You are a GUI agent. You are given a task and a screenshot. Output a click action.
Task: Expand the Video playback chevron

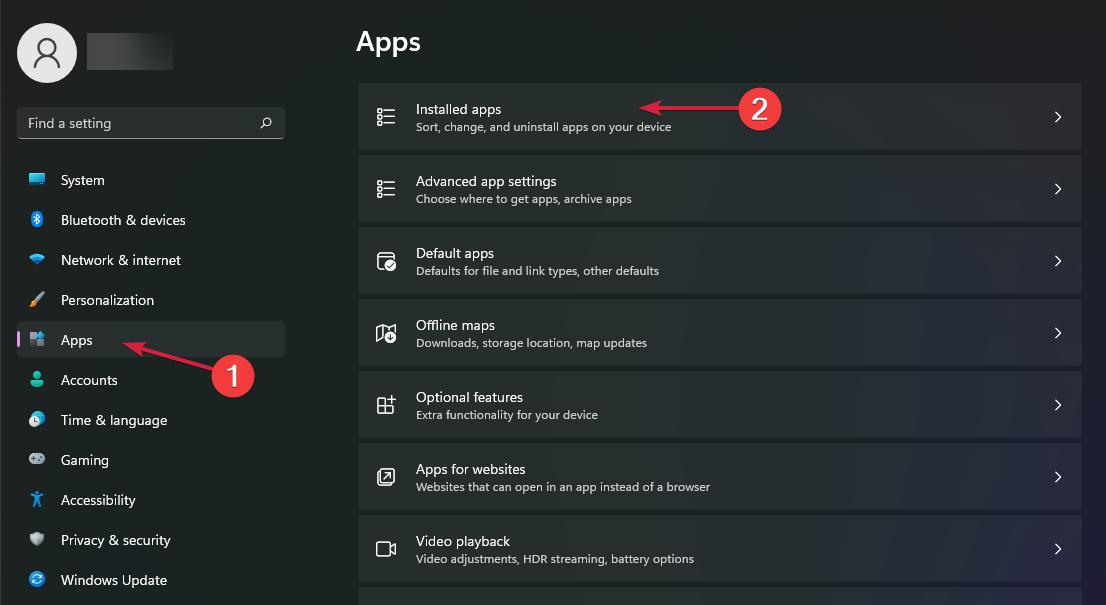coord(1057,548)
